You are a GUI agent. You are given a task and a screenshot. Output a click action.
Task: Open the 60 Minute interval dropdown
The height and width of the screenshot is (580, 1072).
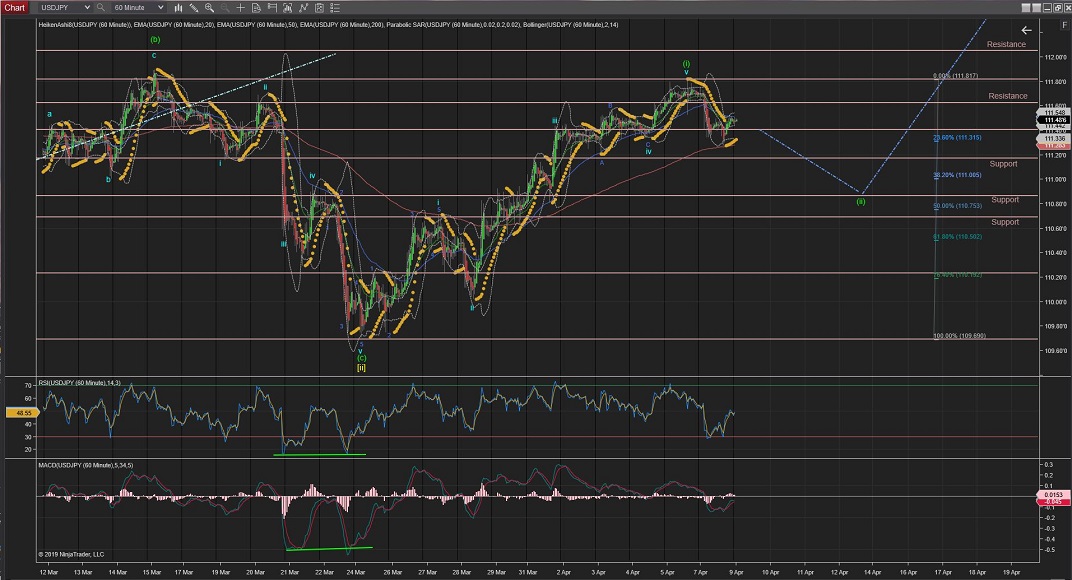(138, 7)
